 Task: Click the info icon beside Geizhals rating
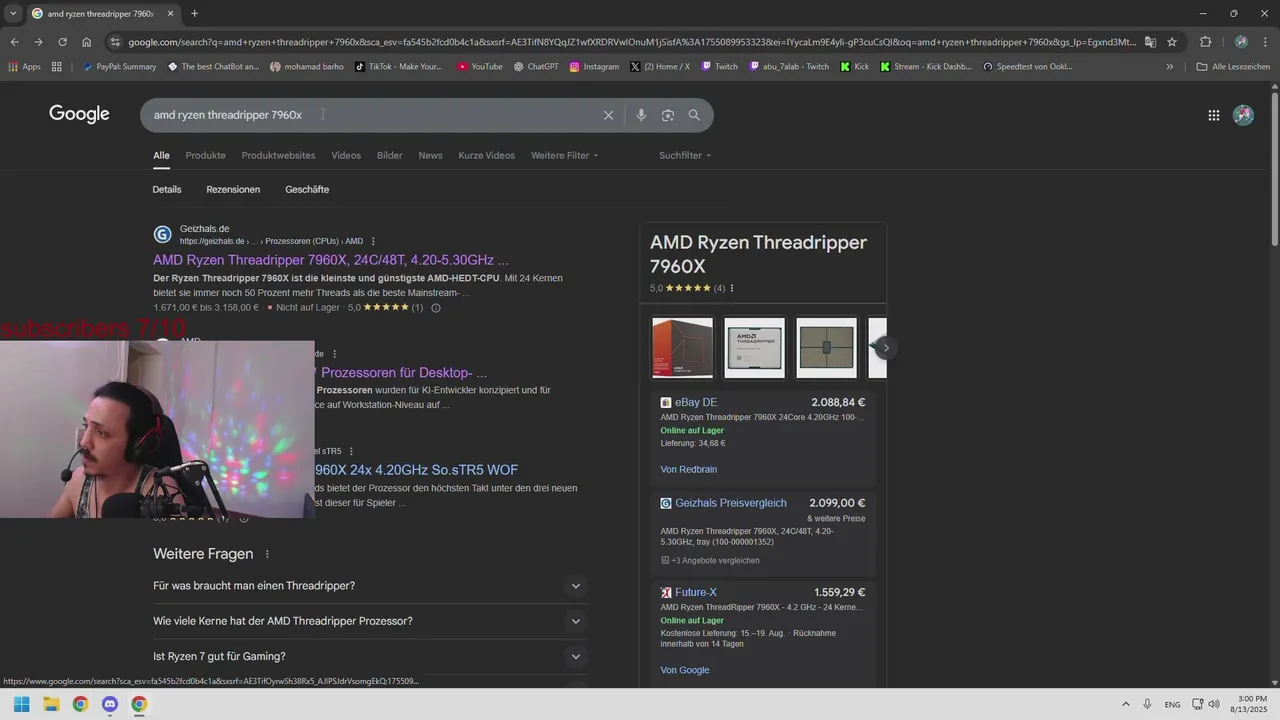coord(435,308)
